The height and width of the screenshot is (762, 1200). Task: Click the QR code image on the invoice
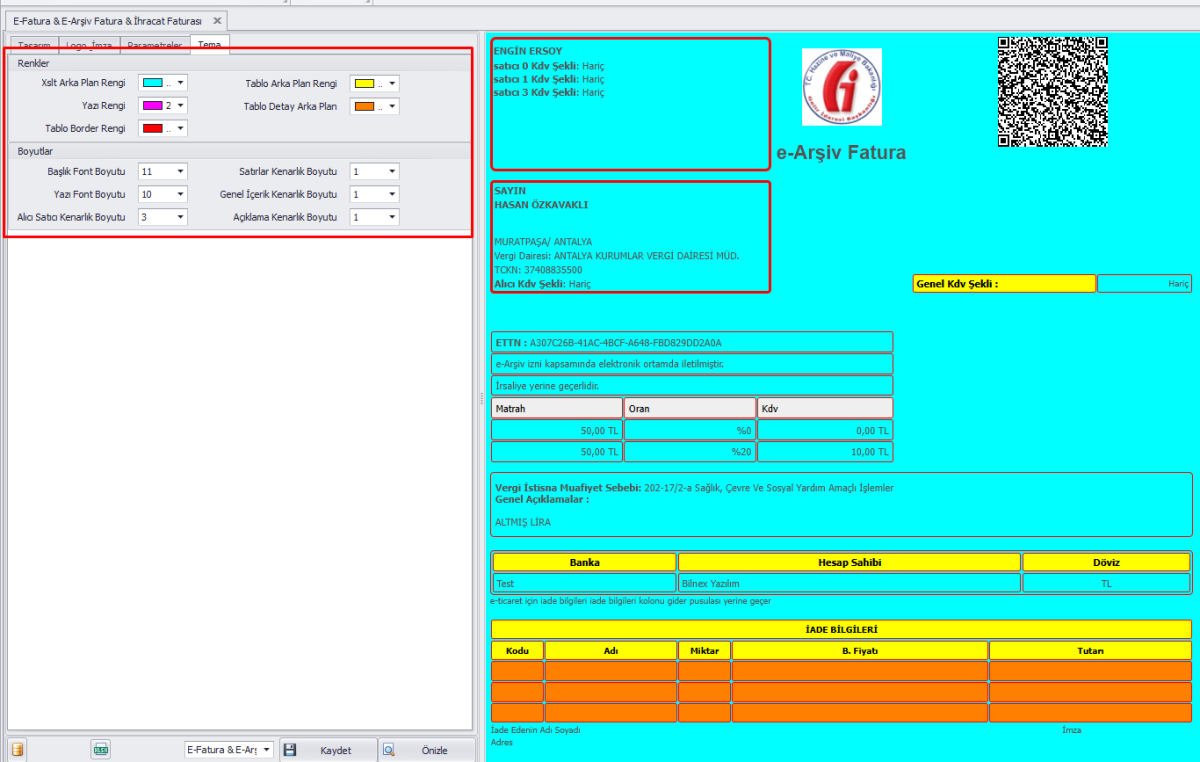[x=1052, y=92]
